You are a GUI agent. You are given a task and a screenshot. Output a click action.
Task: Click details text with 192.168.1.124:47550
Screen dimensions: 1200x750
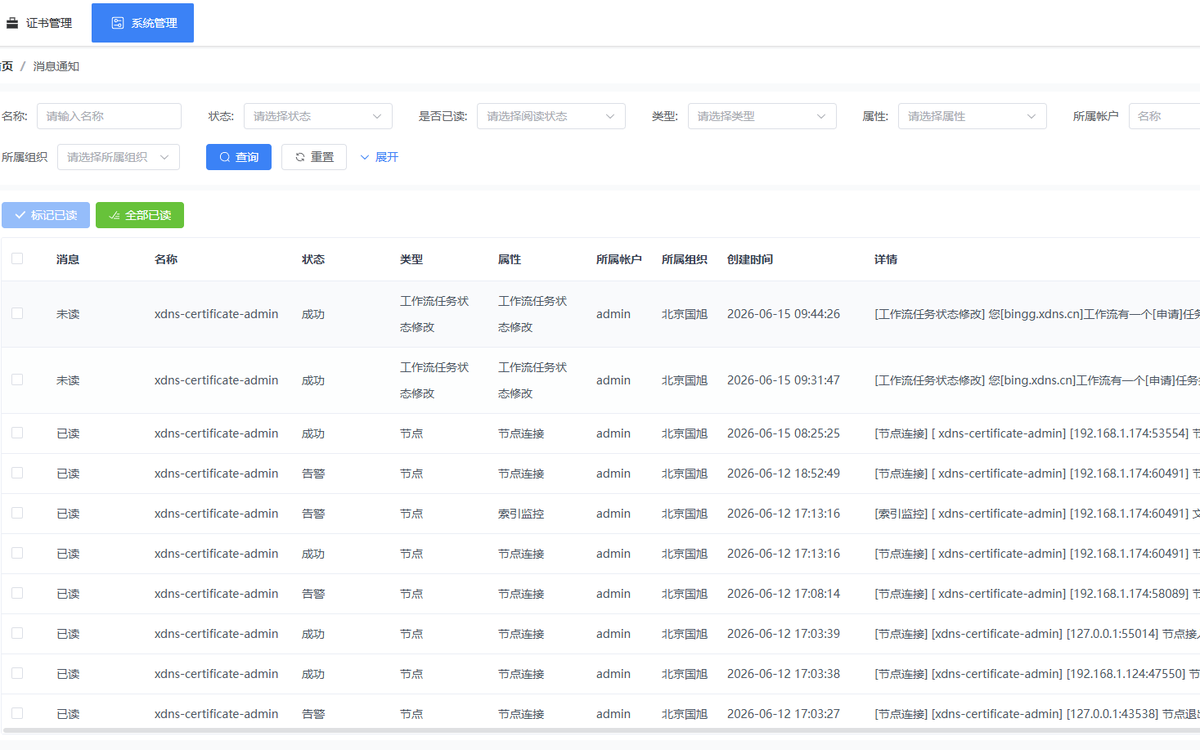pos(1037,674)
